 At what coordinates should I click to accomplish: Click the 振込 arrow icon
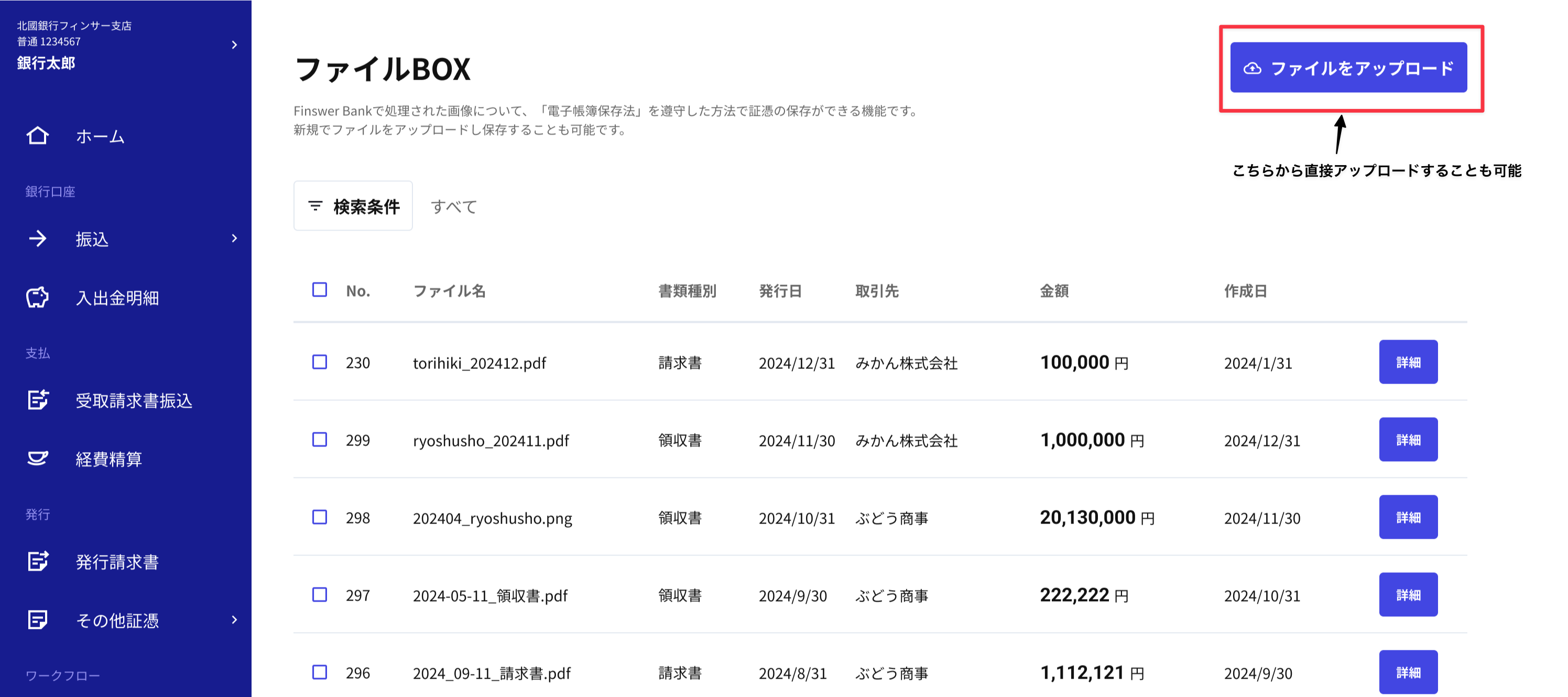(38, 238)
